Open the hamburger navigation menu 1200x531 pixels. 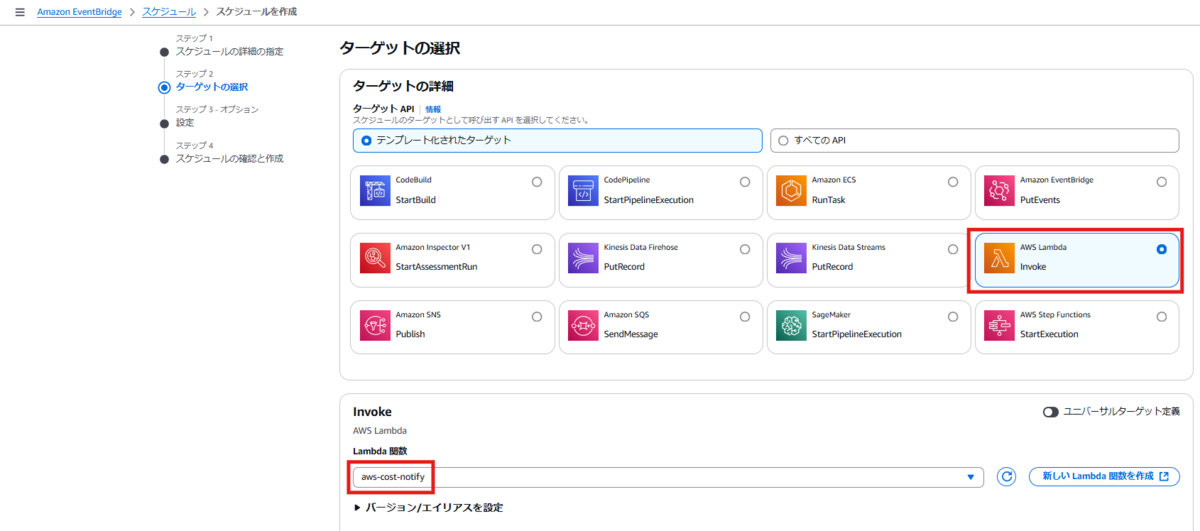[19, 11]
